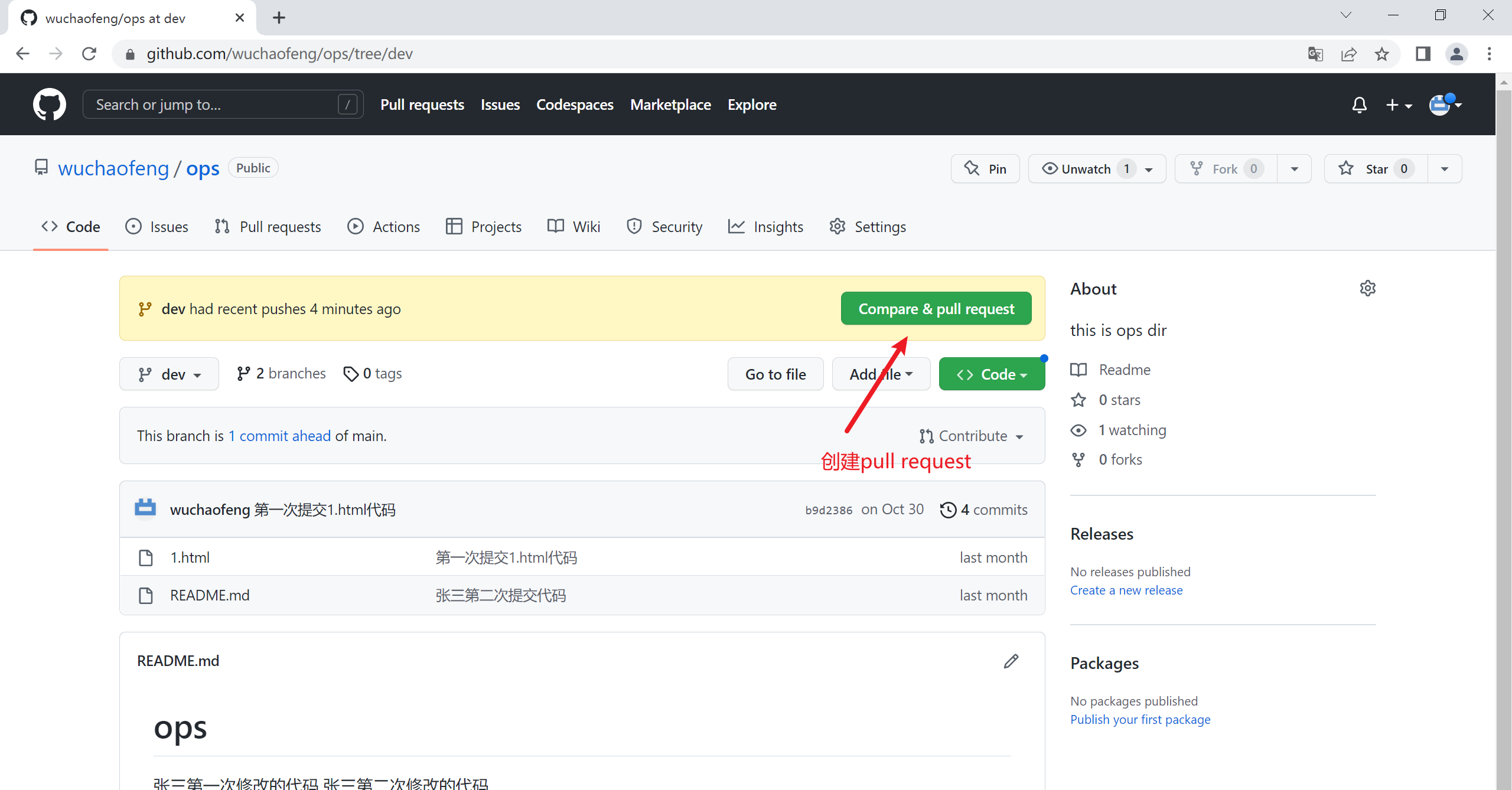This screenshot has height=790, width=1512.
Task: Click the site lock icon in address bar
Action: coord(131,54)
